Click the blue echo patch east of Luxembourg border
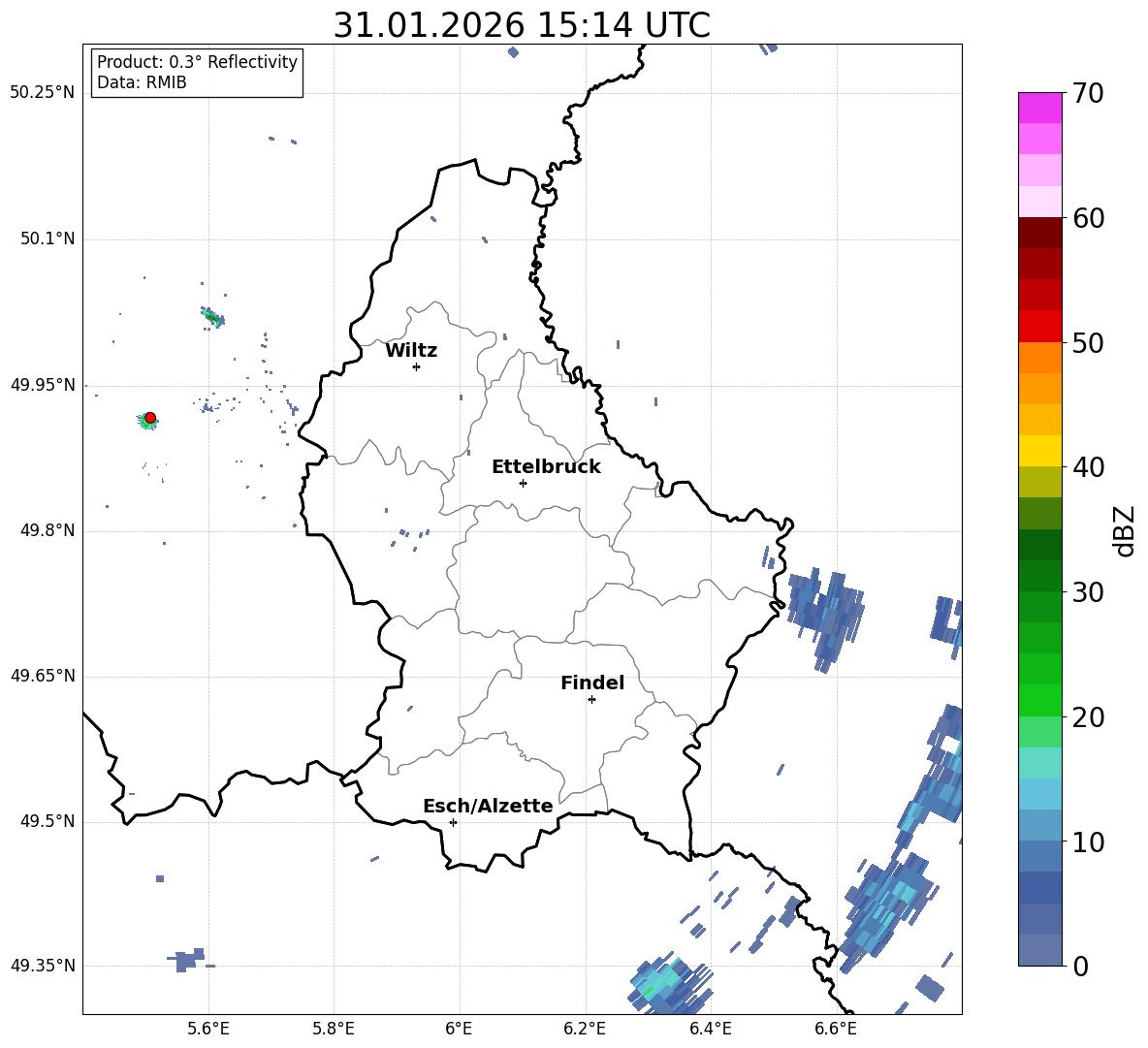The image size is (1148, 1048). tap(827, 619)
